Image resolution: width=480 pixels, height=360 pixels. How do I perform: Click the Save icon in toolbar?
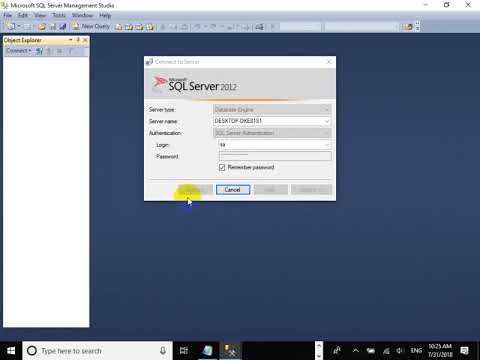click(x=53, y=27)
